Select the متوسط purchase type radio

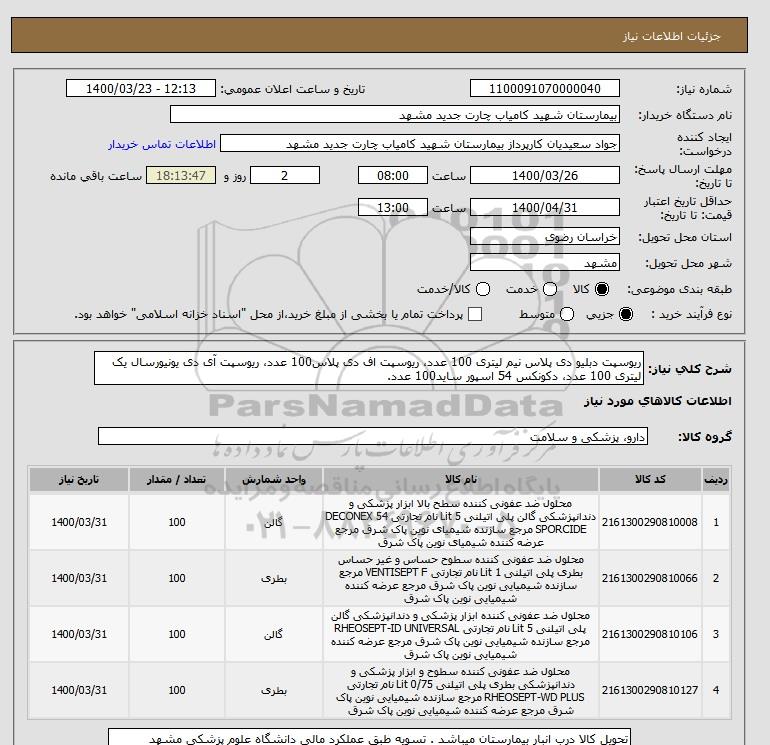coord(567,314)
